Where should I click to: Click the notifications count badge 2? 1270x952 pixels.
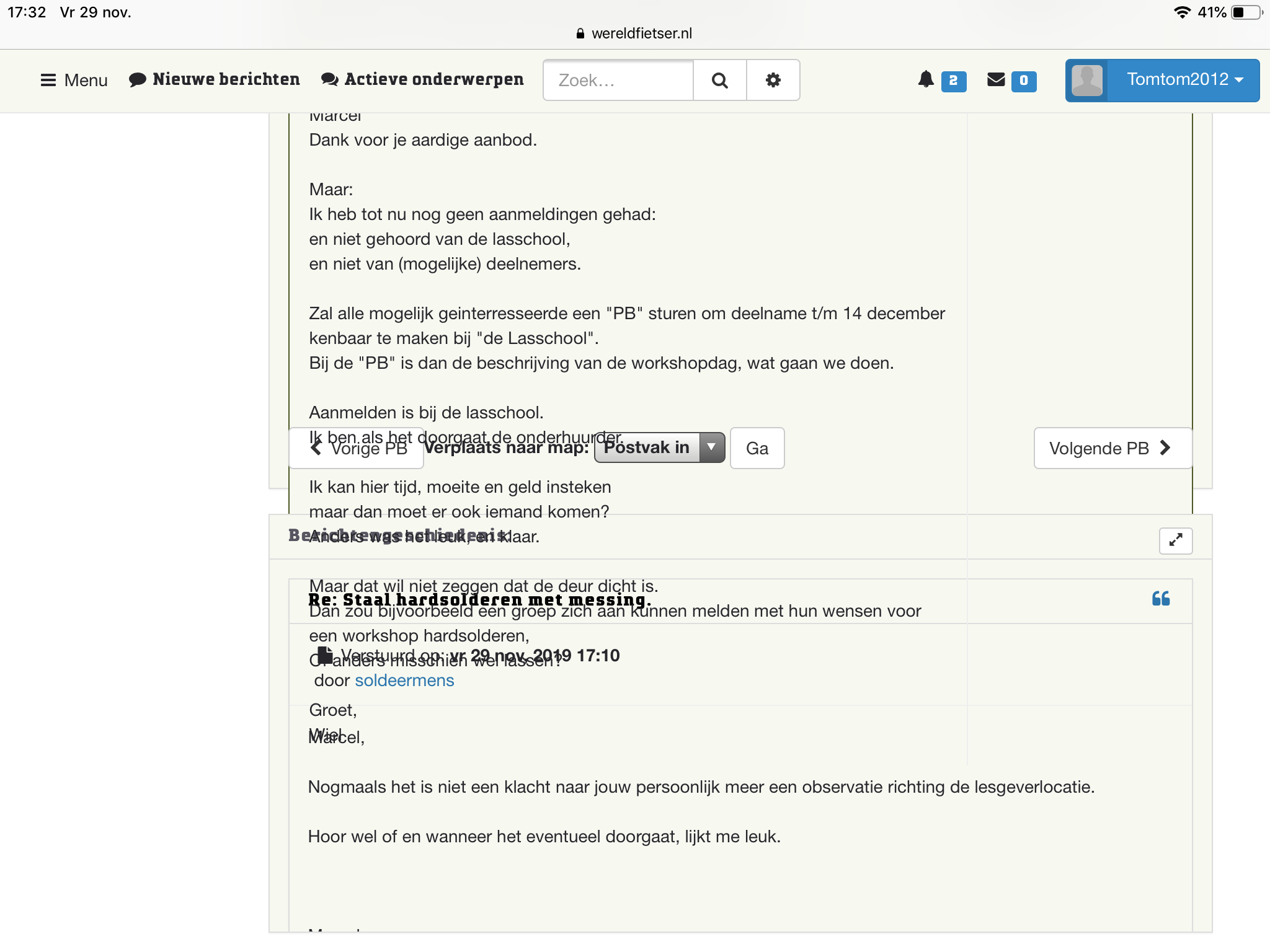coord(953,81)
